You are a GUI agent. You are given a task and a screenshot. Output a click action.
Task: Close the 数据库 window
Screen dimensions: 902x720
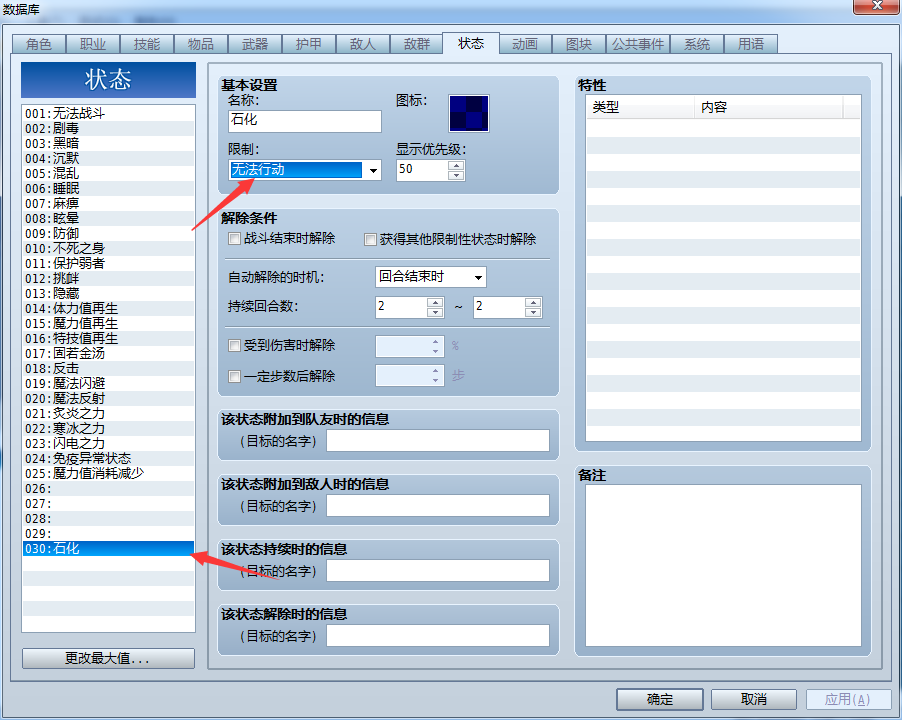pos(877,6)
